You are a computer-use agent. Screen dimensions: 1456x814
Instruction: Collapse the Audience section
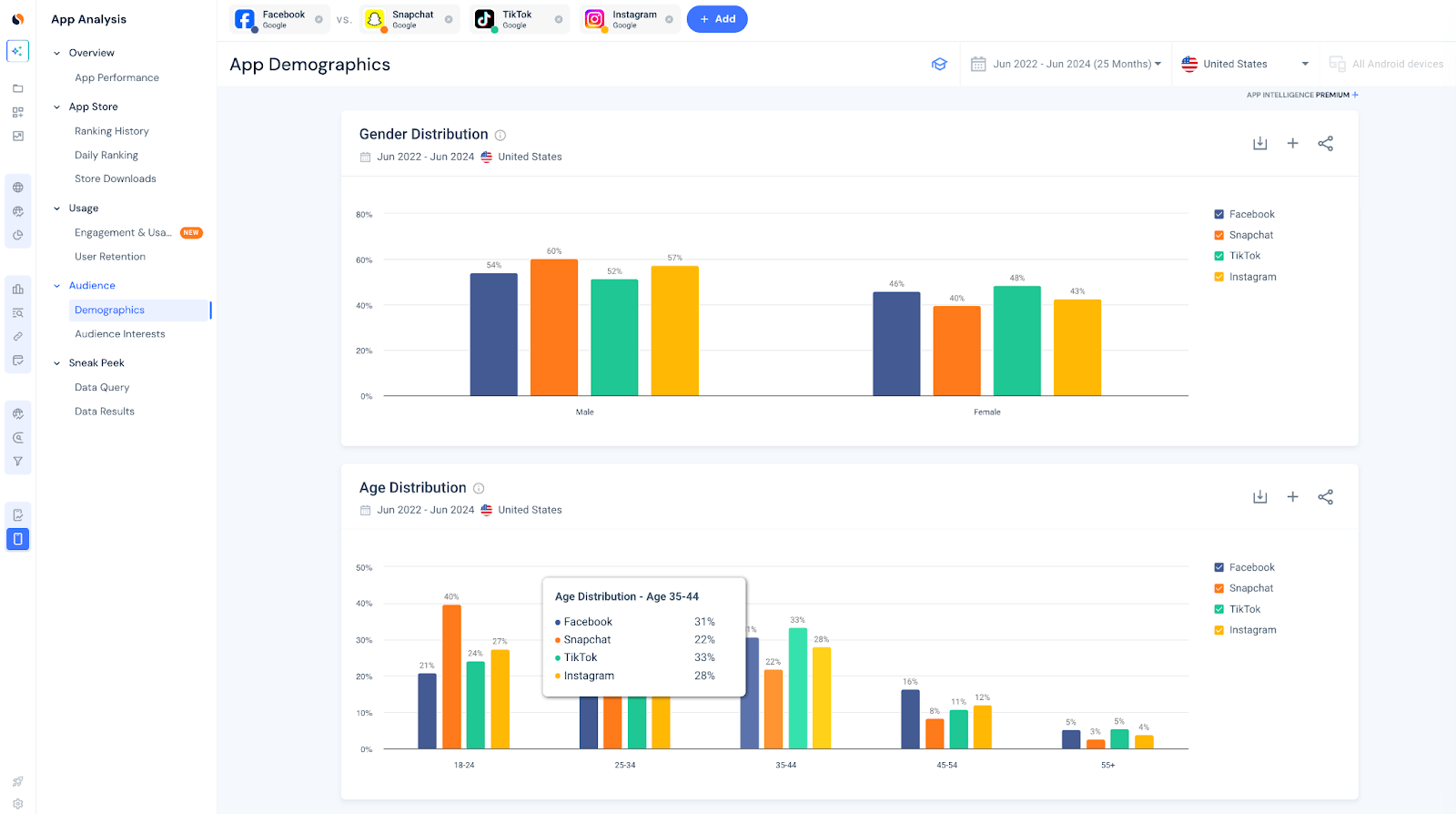click(x=56, y=286)
